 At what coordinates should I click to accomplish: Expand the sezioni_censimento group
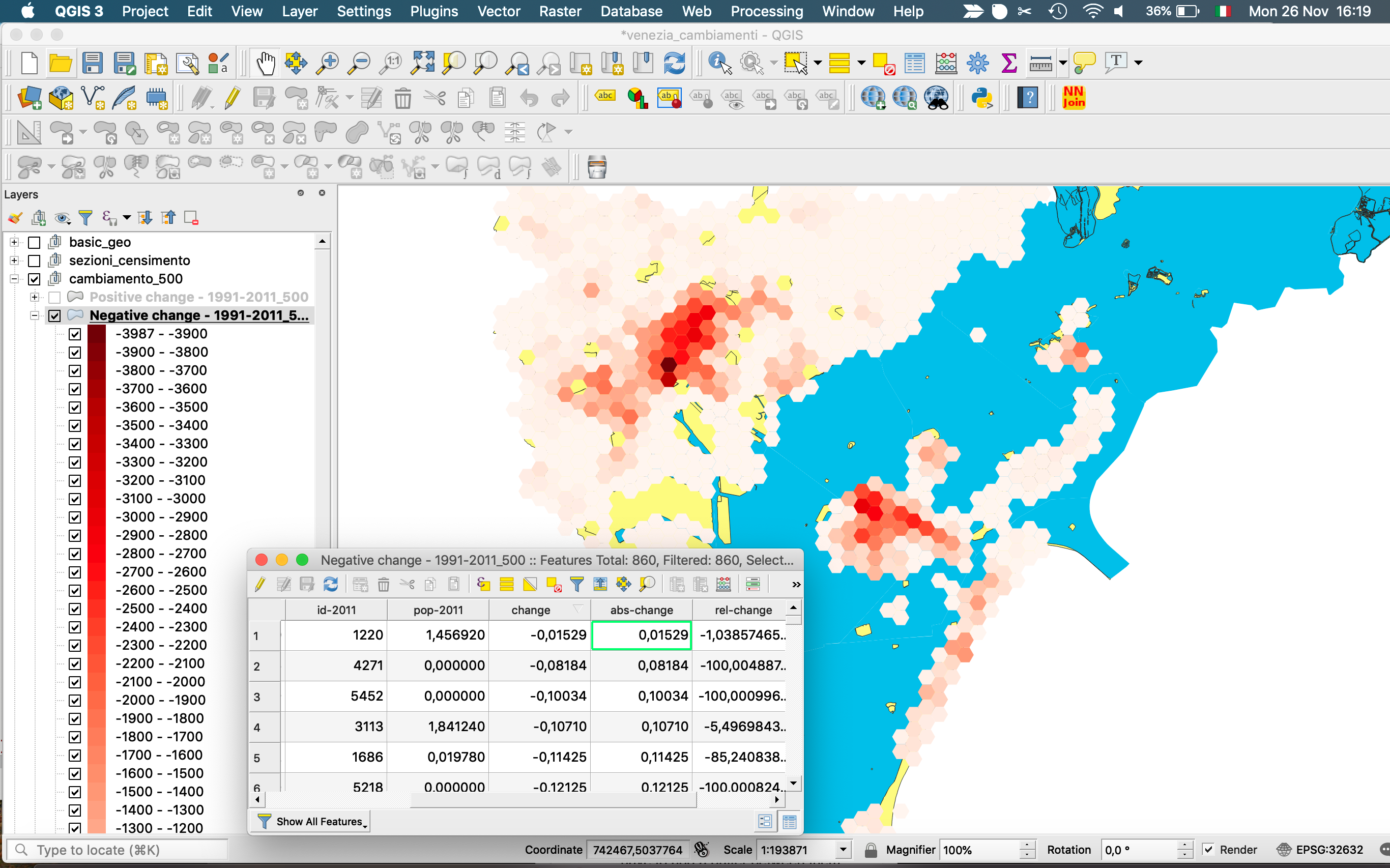[x=14, y=261]
